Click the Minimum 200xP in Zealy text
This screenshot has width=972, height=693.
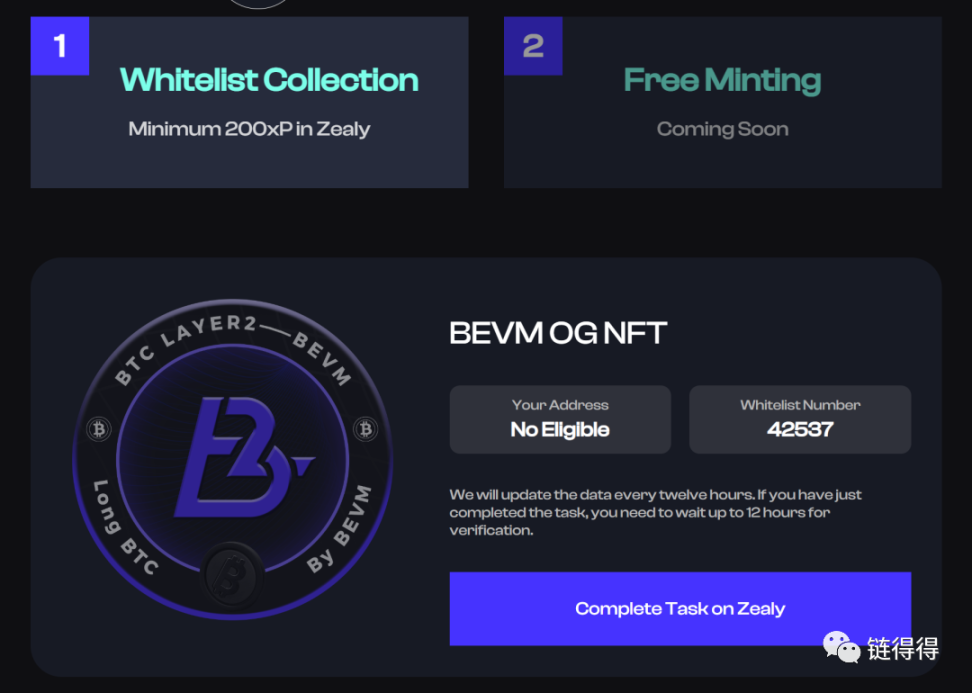[x=249, y=129]
